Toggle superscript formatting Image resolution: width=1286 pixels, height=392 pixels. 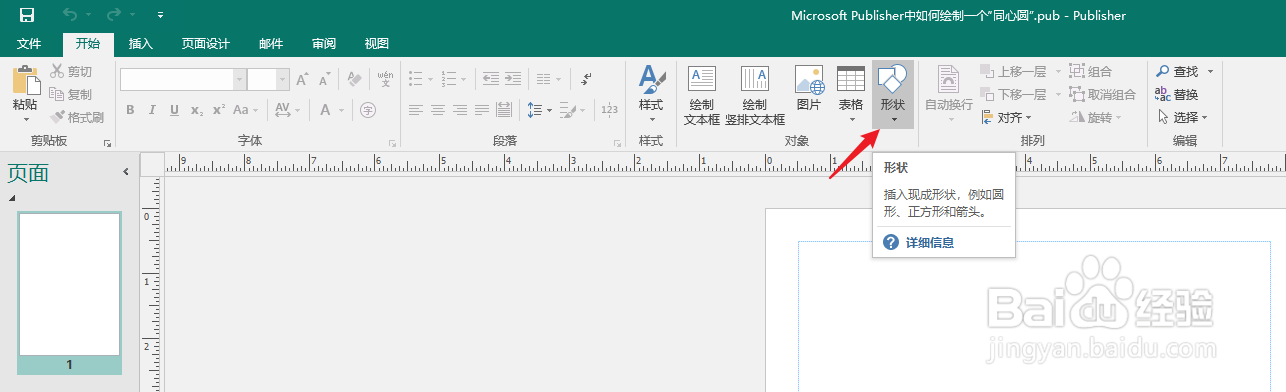[218, 110]
